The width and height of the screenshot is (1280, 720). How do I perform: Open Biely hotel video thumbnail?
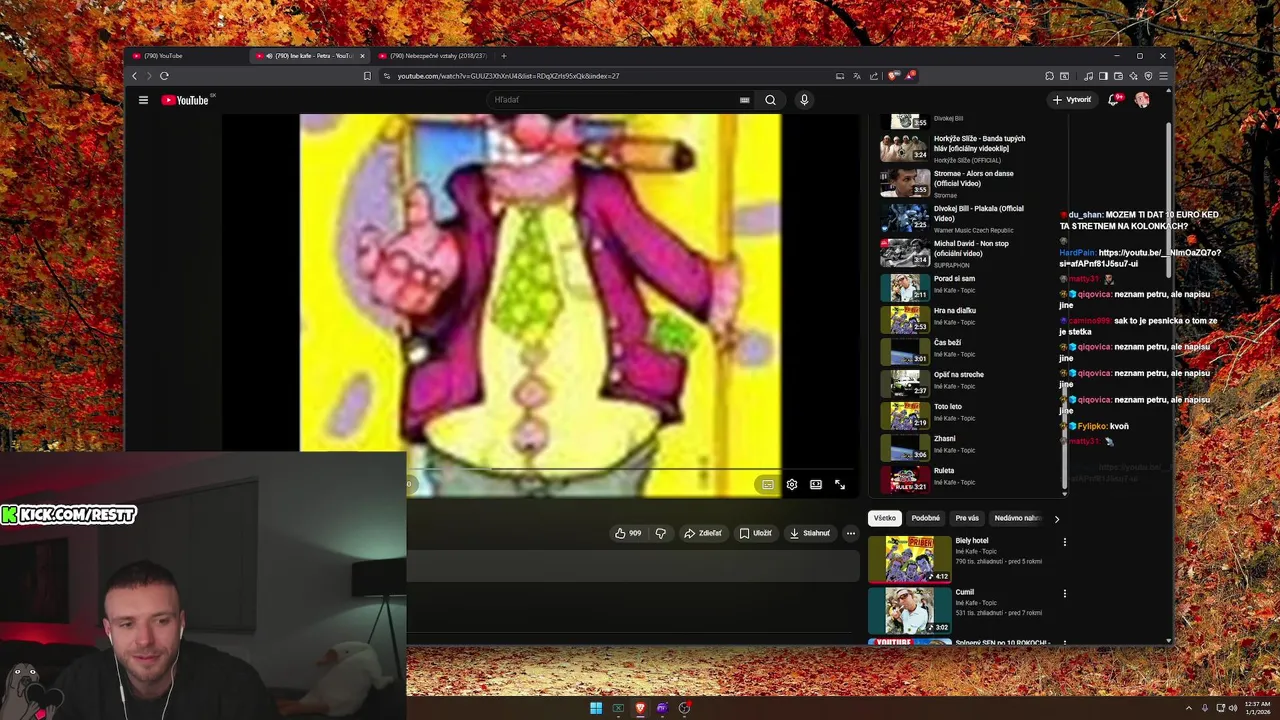[x=909, y=559]
